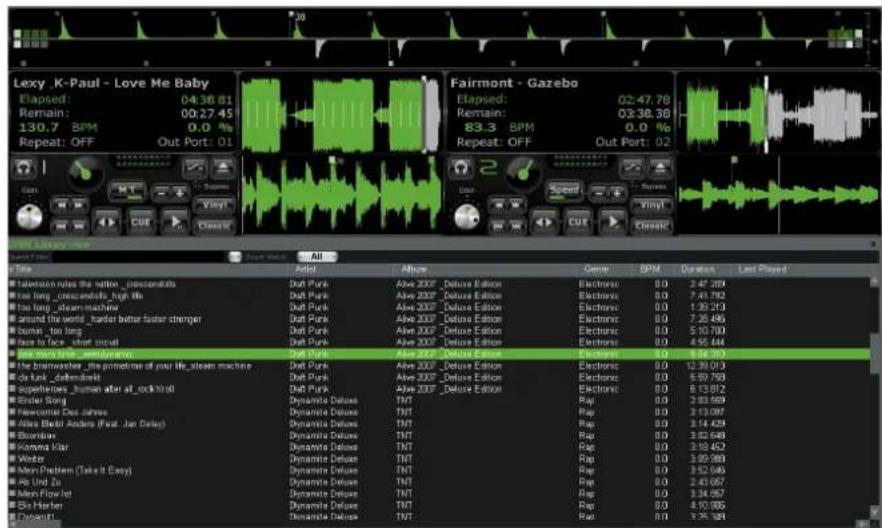This screenshot has height=528, width=882.
Task: Switch deck 2 to Classic mode
Action: [x=651, y=225]
